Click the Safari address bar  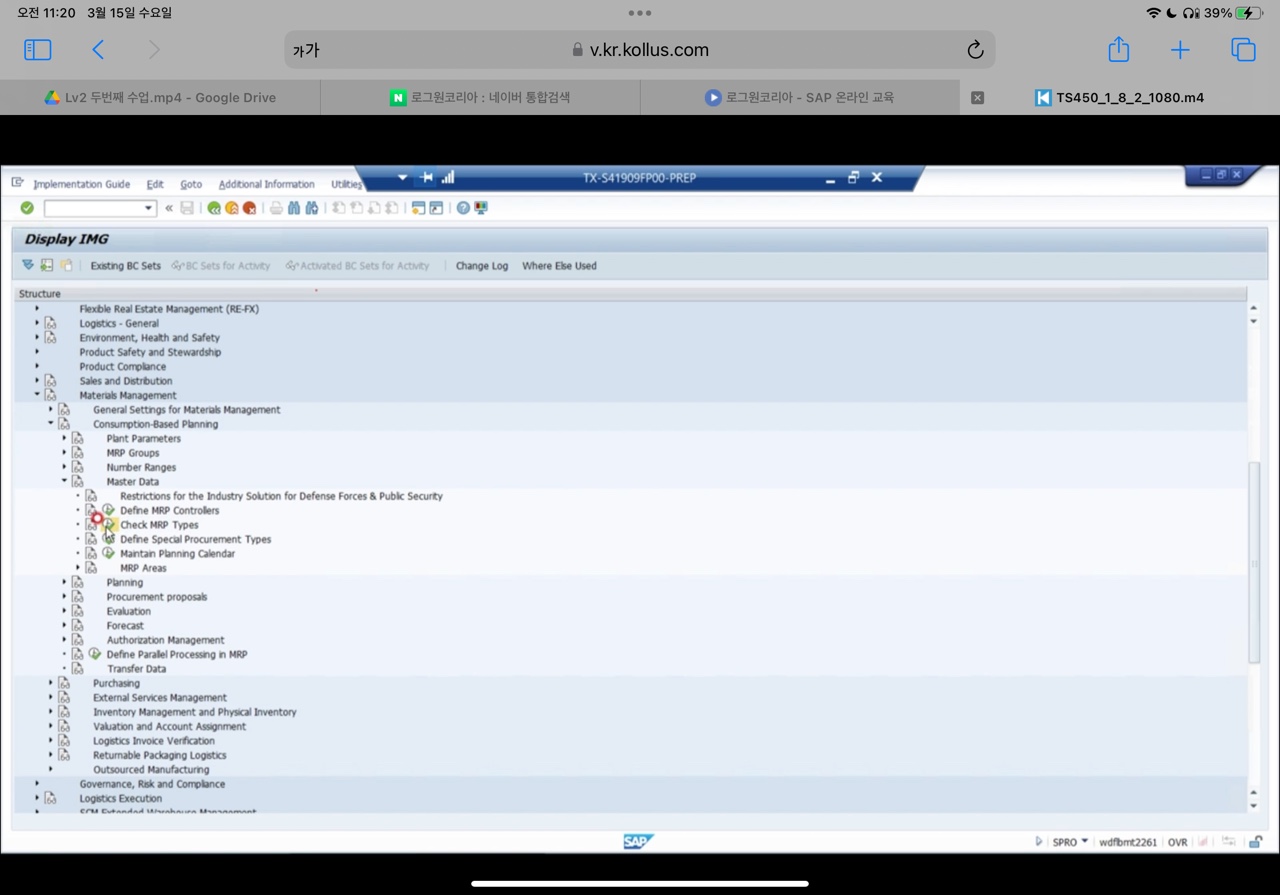click(640, 50)
